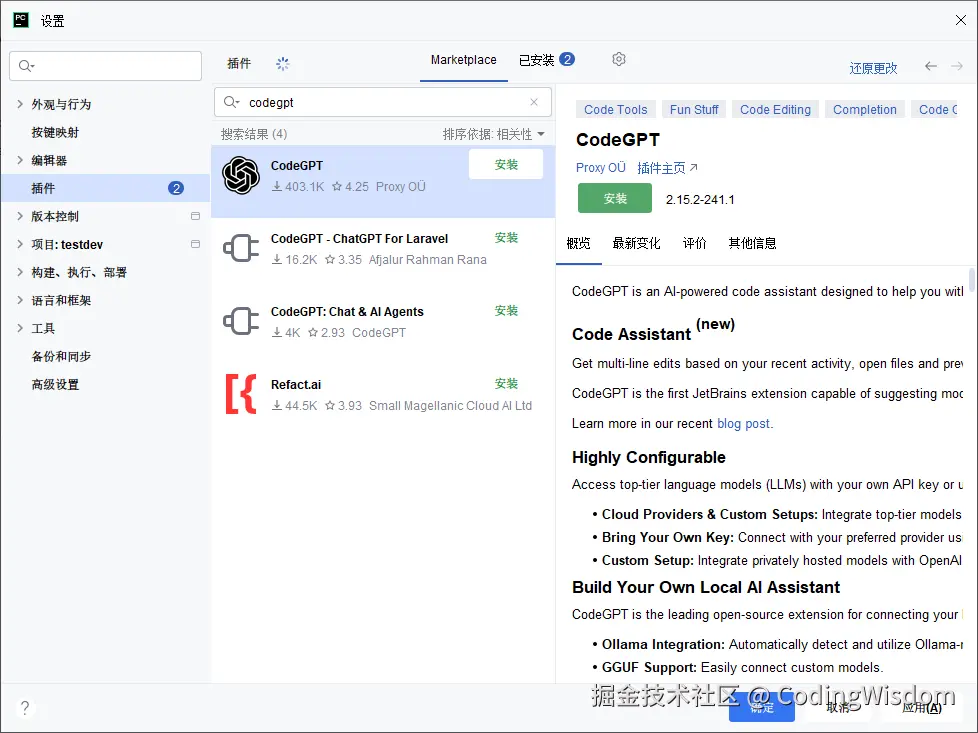This screenshot has width=978, height=733.
Task: Open 排序依据: 相关性 sort dropdown
Action: 493,134
